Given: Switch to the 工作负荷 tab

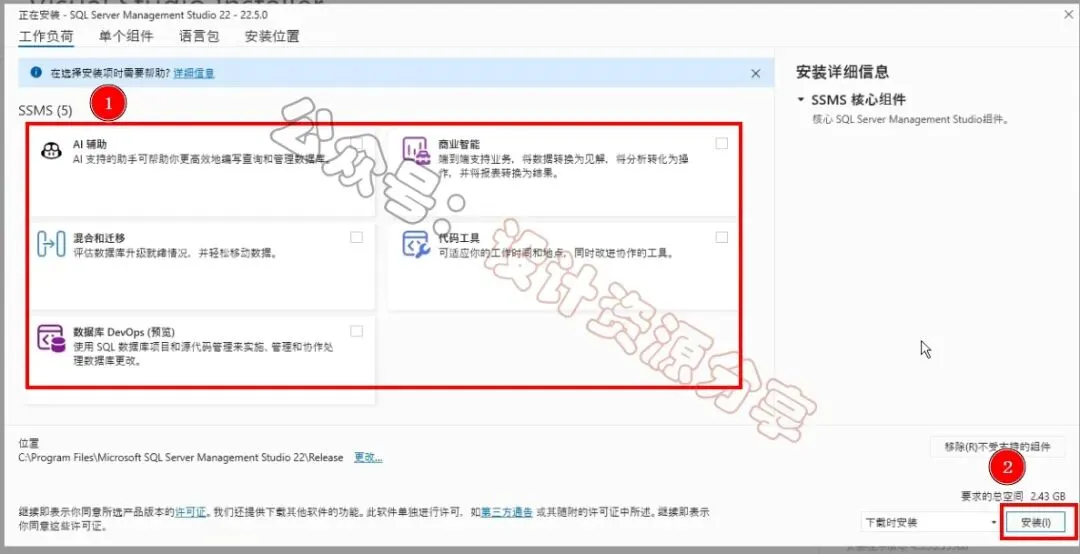Looking at the screenshot, I should (x=45, y=37).
